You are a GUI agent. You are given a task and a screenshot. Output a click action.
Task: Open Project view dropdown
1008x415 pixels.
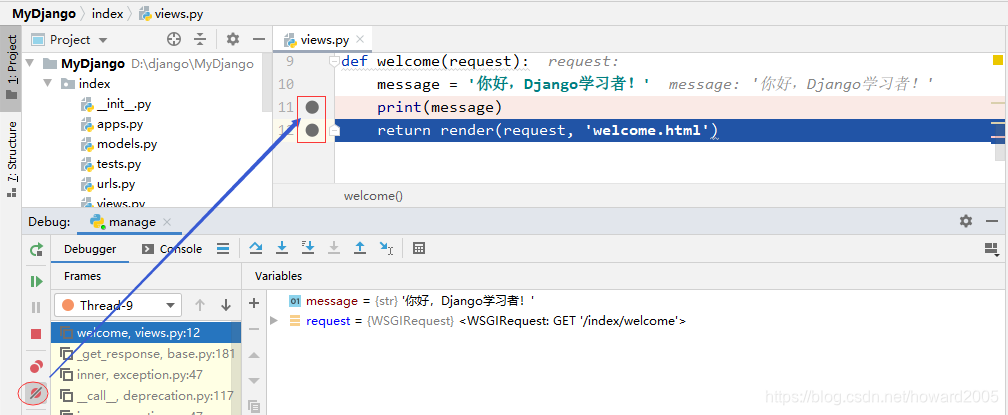click(70, 39)
